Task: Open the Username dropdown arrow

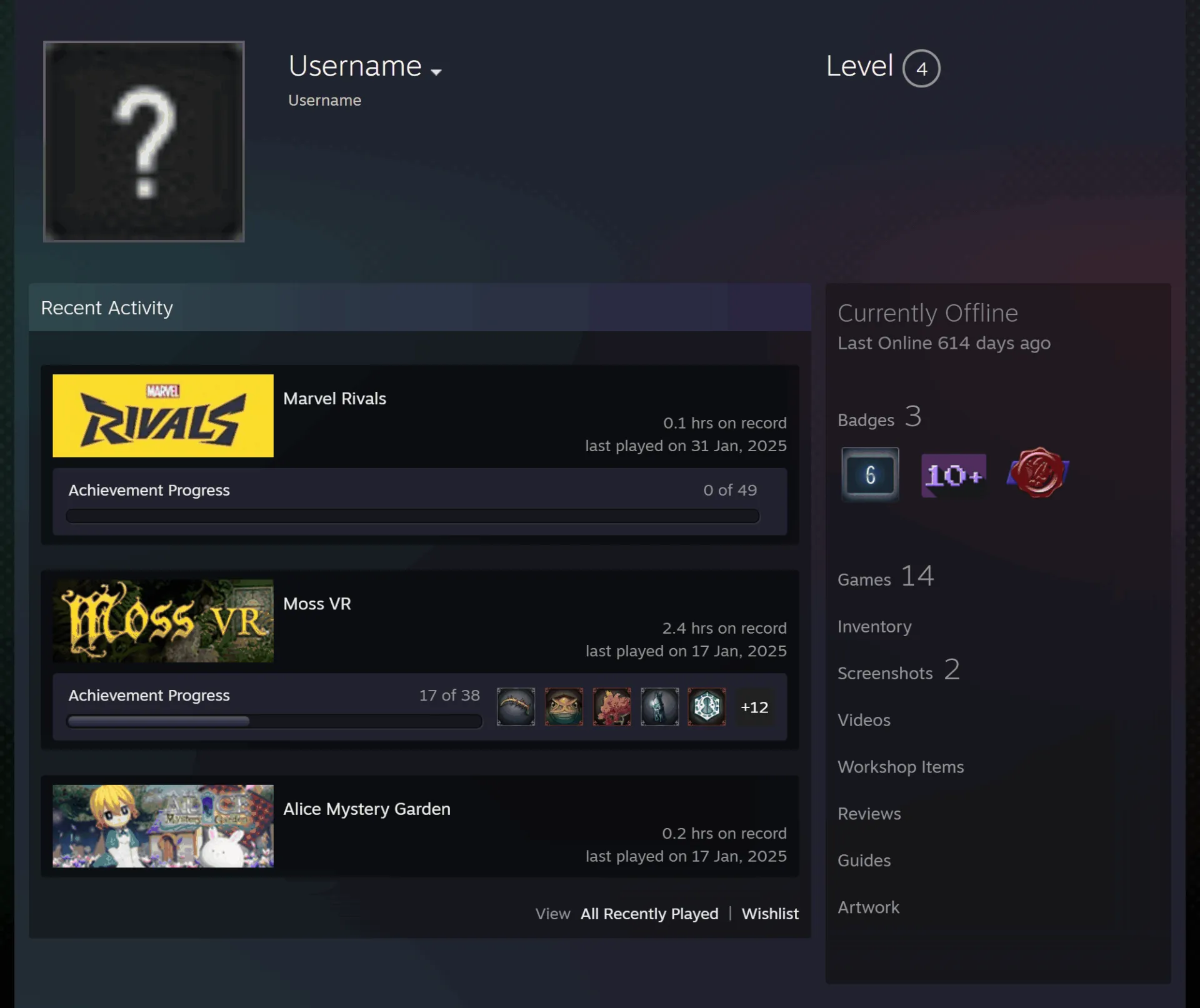Action: (436, 72)
